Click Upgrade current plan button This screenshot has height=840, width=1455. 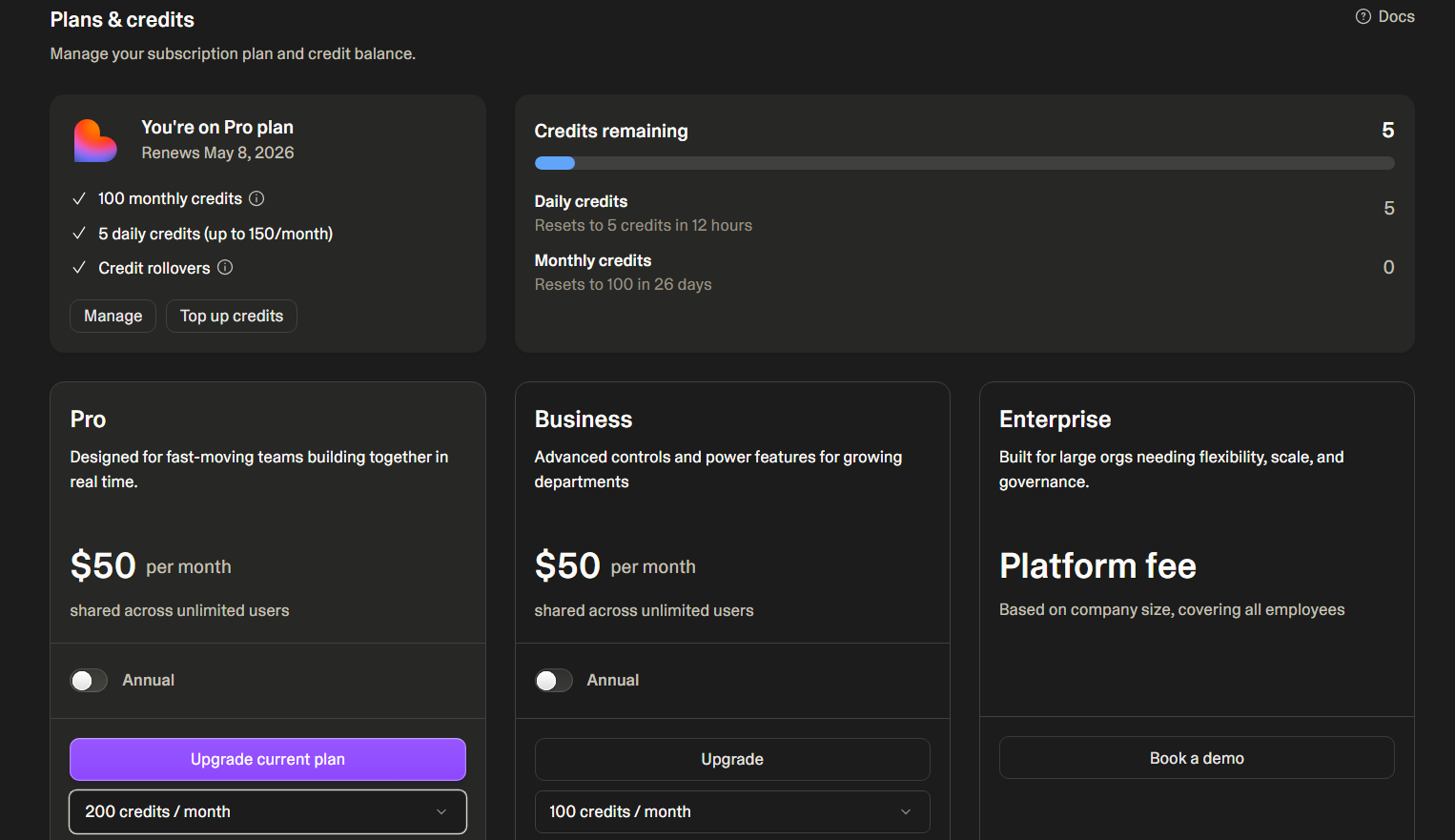click(267, 759)
